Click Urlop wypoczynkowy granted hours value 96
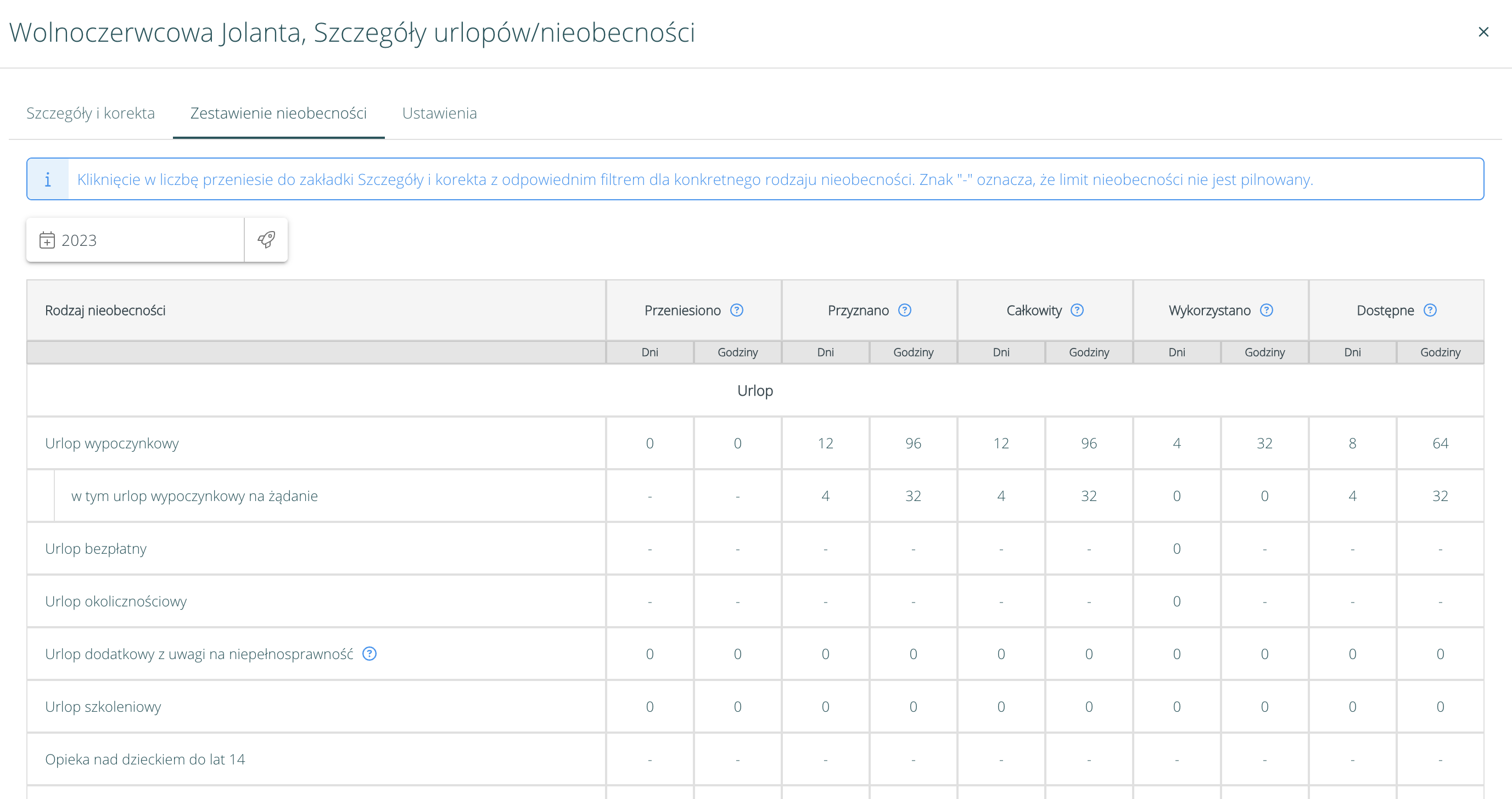Viewport: 1512px width, 799px height. coord(912,443)
